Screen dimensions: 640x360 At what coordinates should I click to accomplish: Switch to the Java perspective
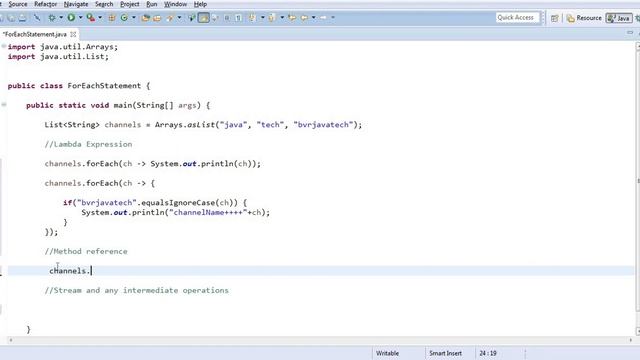(619, 18)
